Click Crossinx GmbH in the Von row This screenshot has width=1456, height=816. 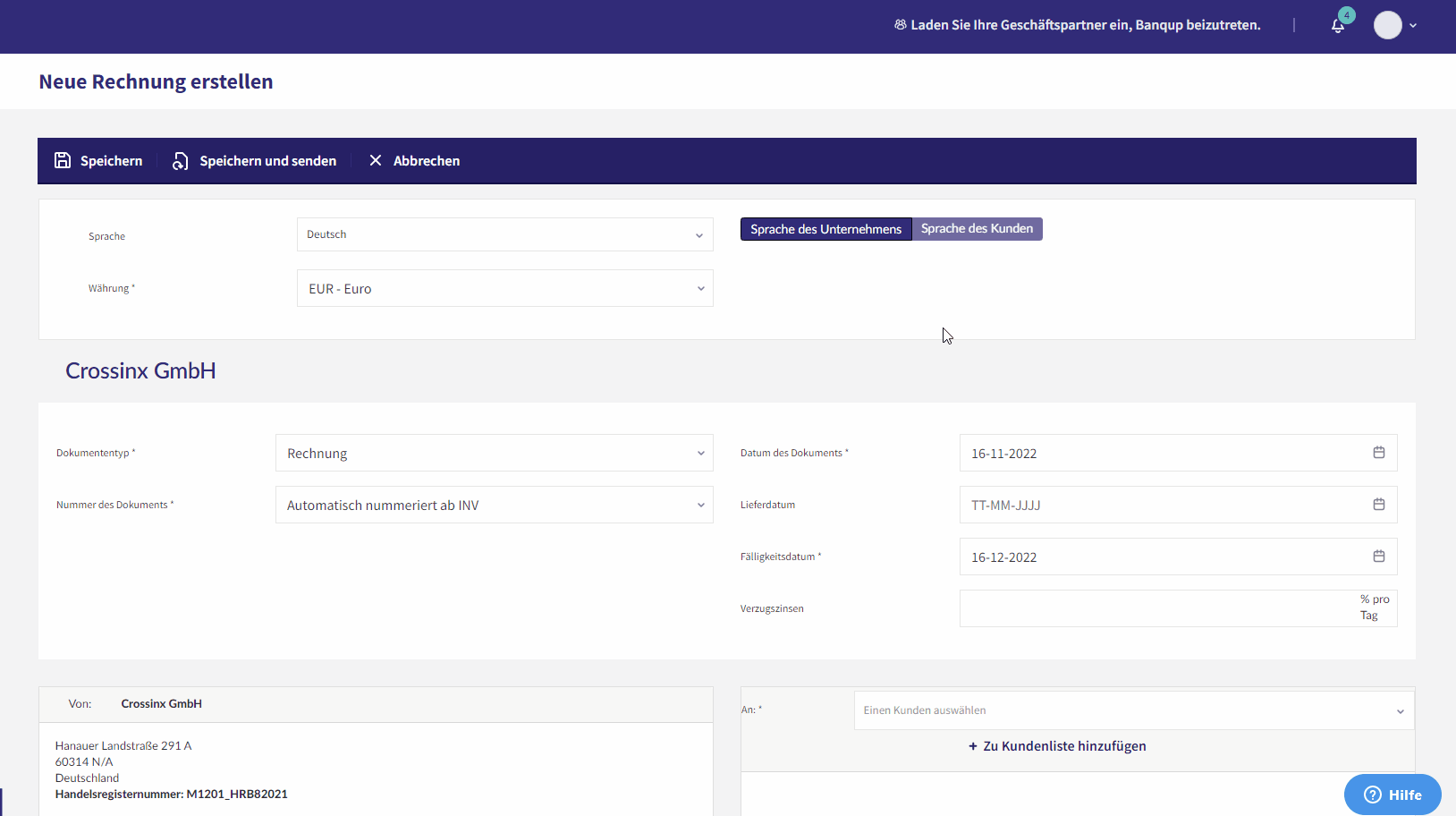(162, 704)
